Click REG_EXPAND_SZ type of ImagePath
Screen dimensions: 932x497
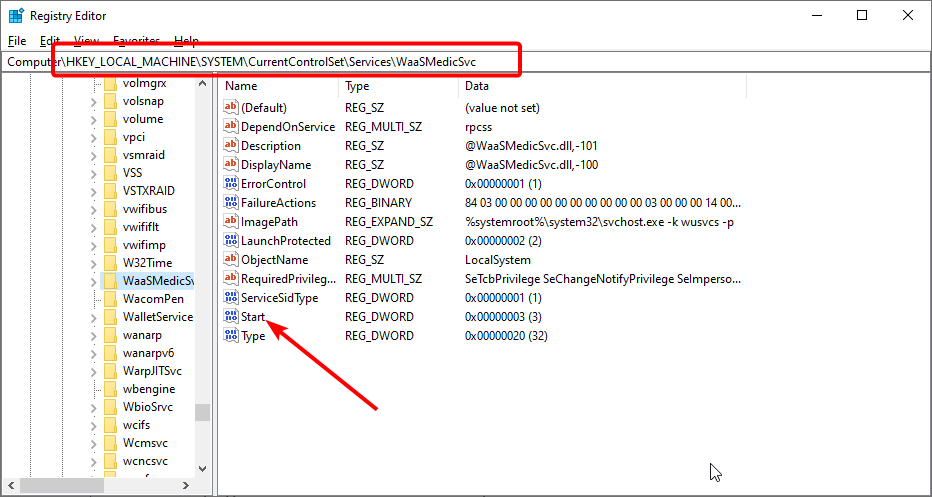tap(389, 222)
